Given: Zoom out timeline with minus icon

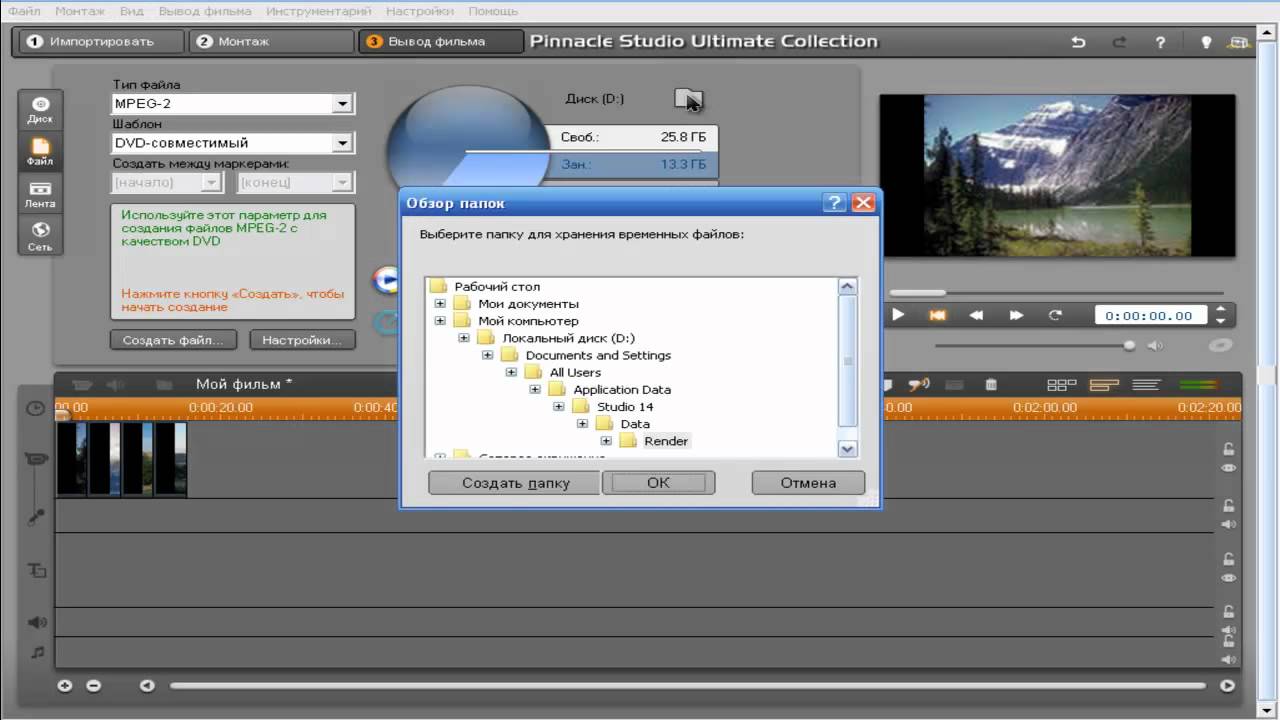Looking at the screenshot, I should [93, 686].
